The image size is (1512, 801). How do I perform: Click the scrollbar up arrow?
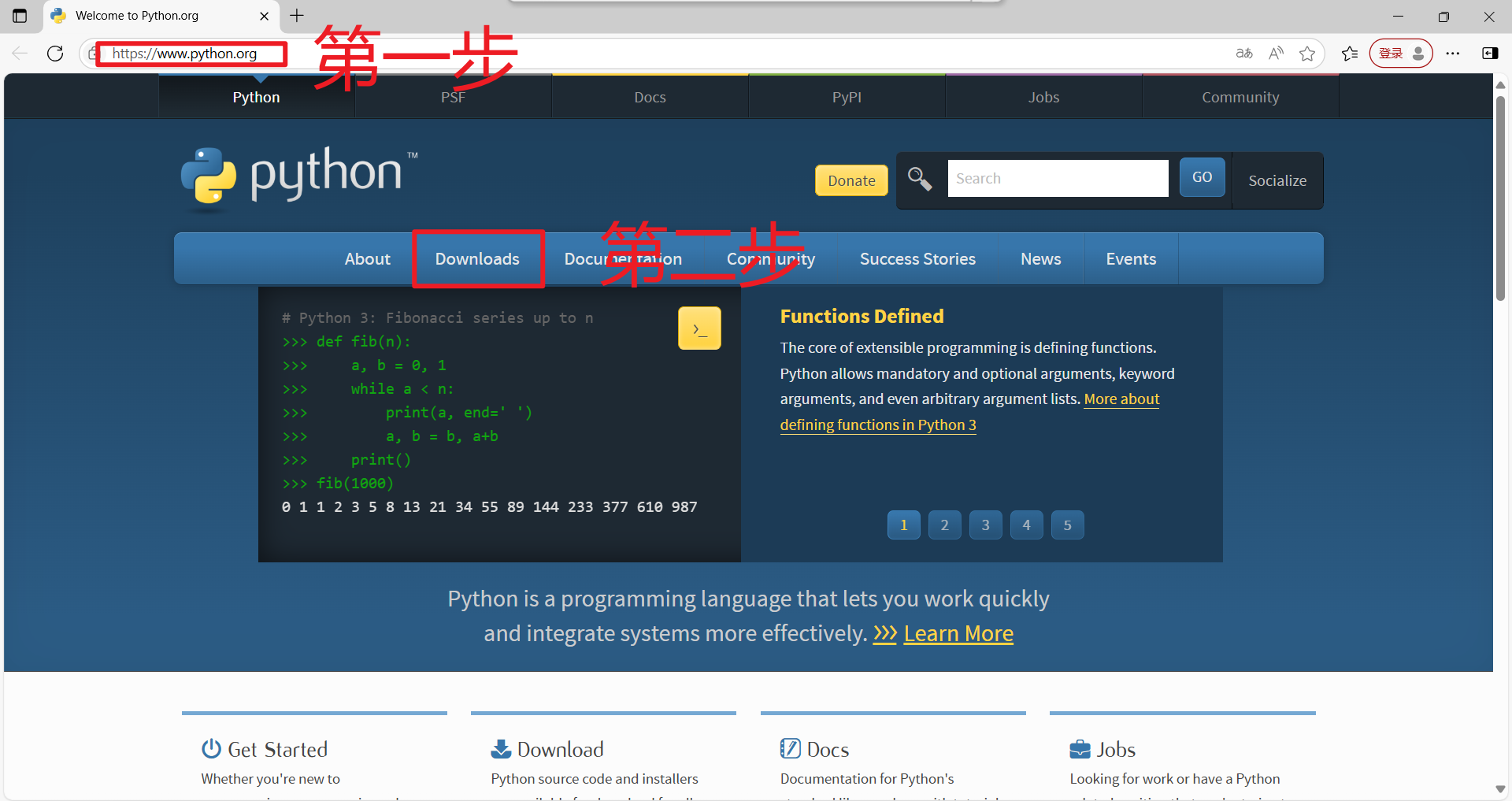click(x=1500, y=84)
